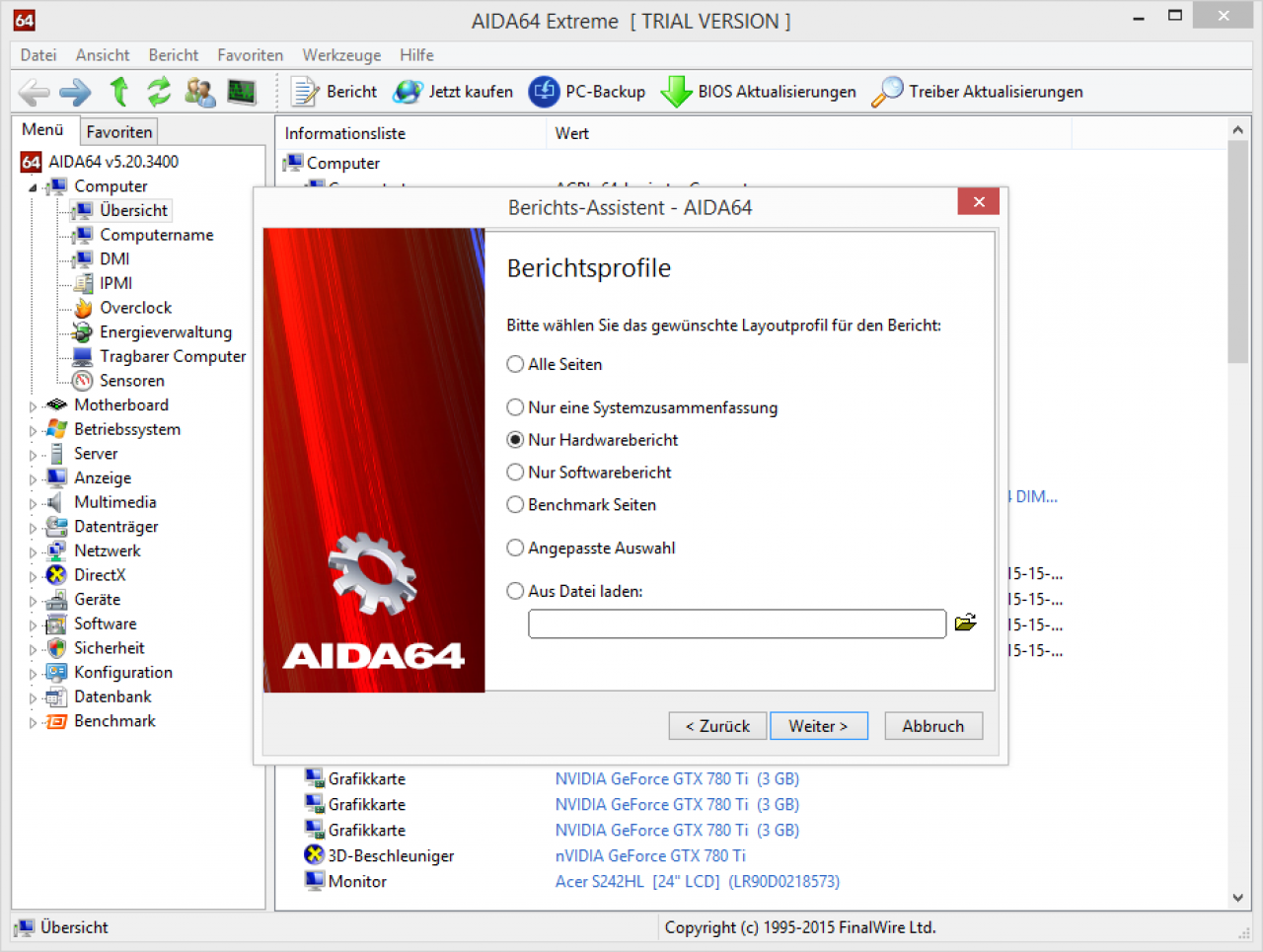
Task: Open the PC-Backup toolbar icon
Action: click(544, 92)
